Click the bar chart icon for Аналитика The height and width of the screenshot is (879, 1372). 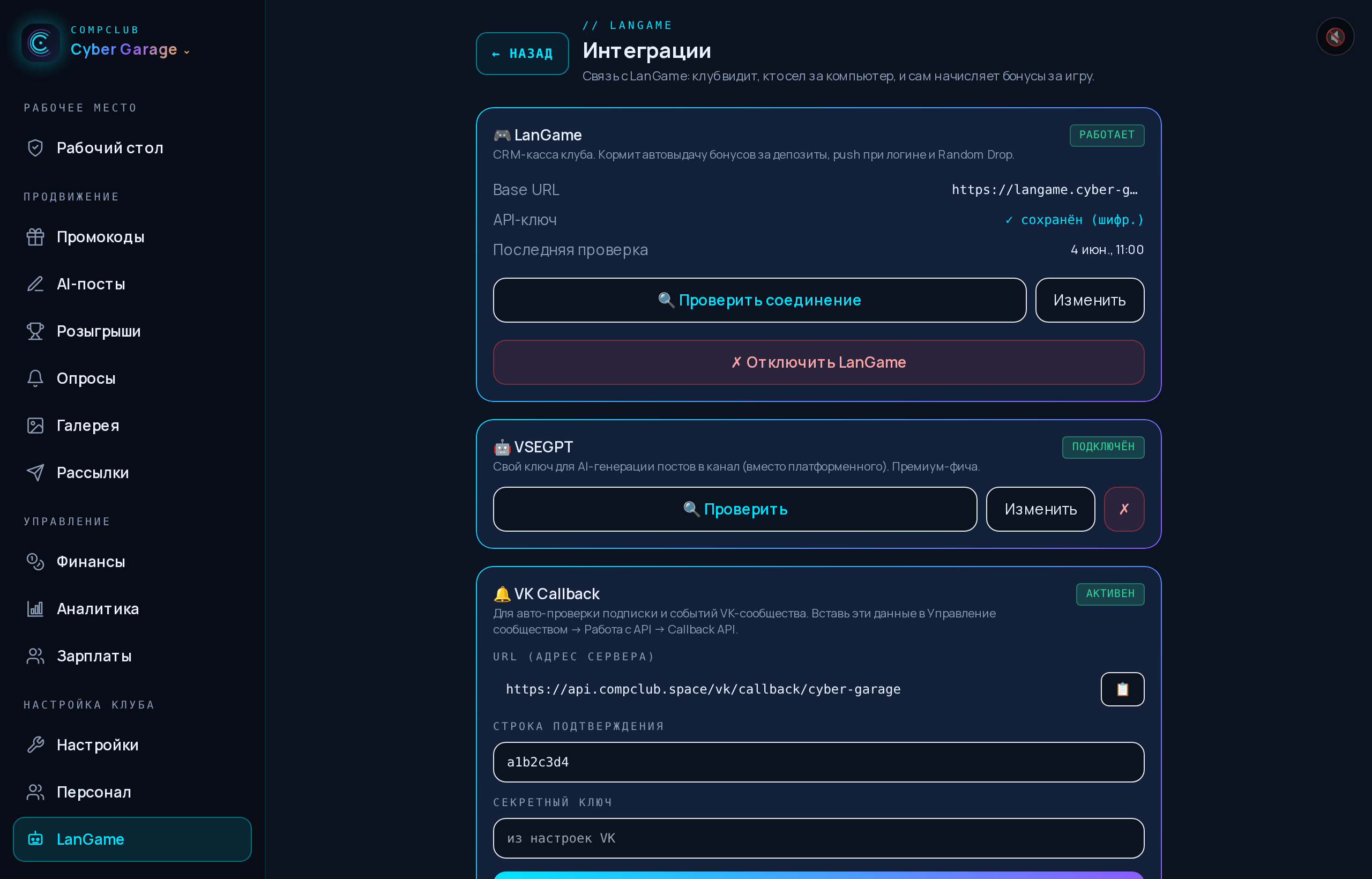click(x=35, y=609)
